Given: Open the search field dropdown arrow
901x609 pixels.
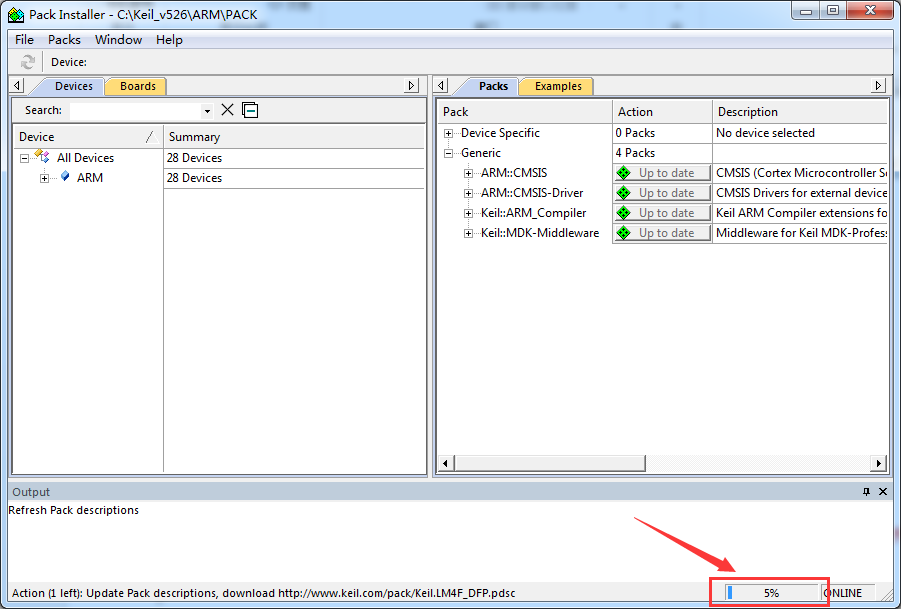Looking at the screenshot, I should pyautogui.click(x=207, y=111).
